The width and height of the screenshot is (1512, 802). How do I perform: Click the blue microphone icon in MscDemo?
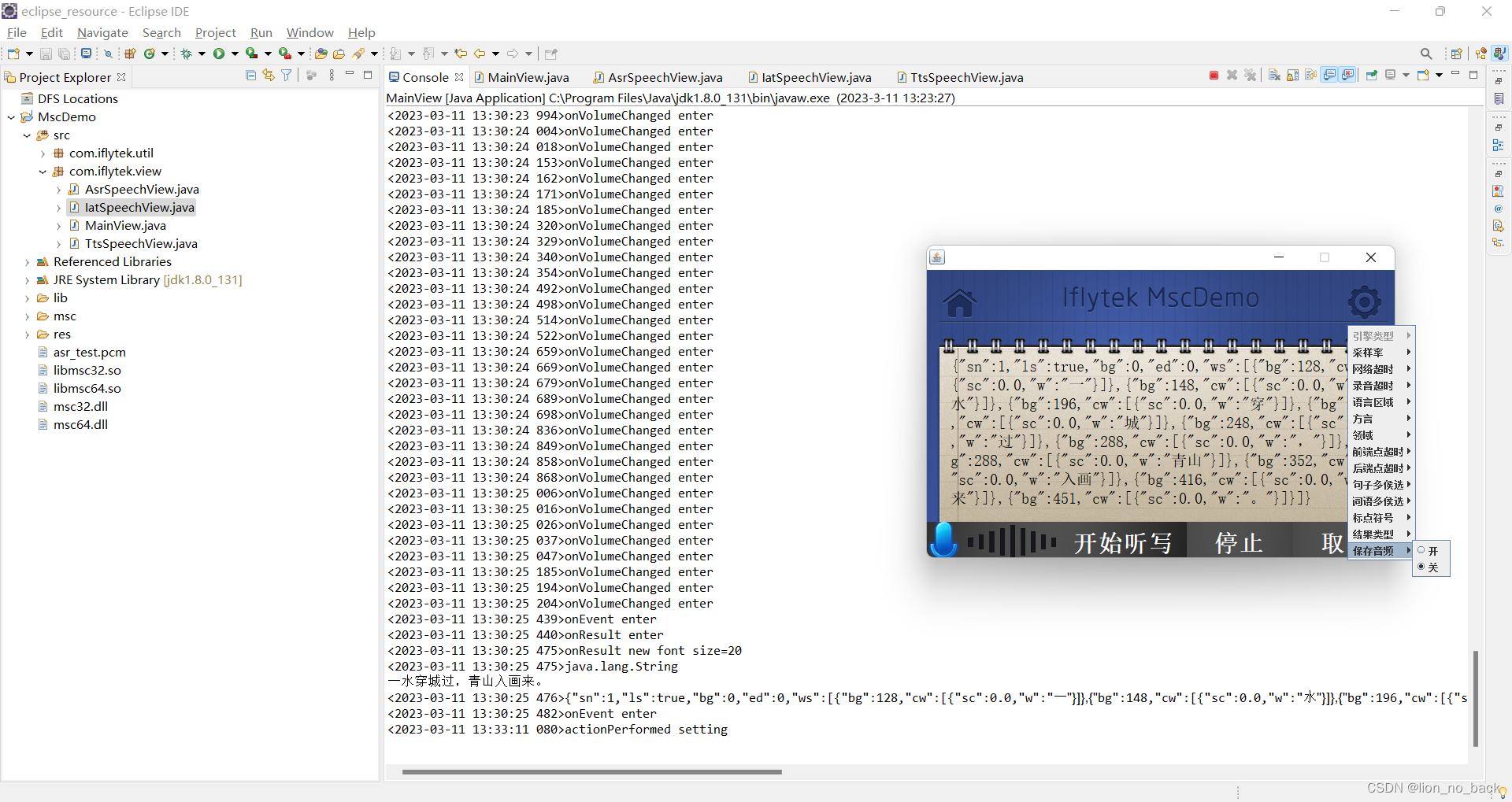(943, 540)
